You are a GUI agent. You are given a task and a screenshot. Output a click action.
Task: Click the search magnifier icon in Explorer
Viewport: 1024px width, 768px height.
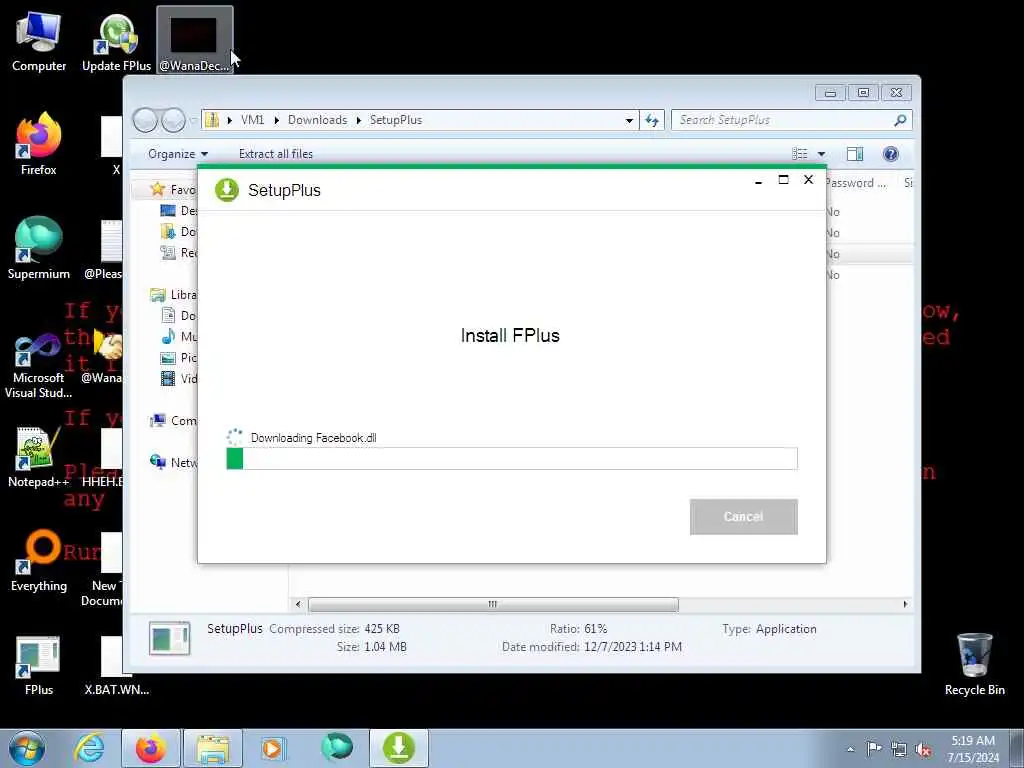coord(901,120)
